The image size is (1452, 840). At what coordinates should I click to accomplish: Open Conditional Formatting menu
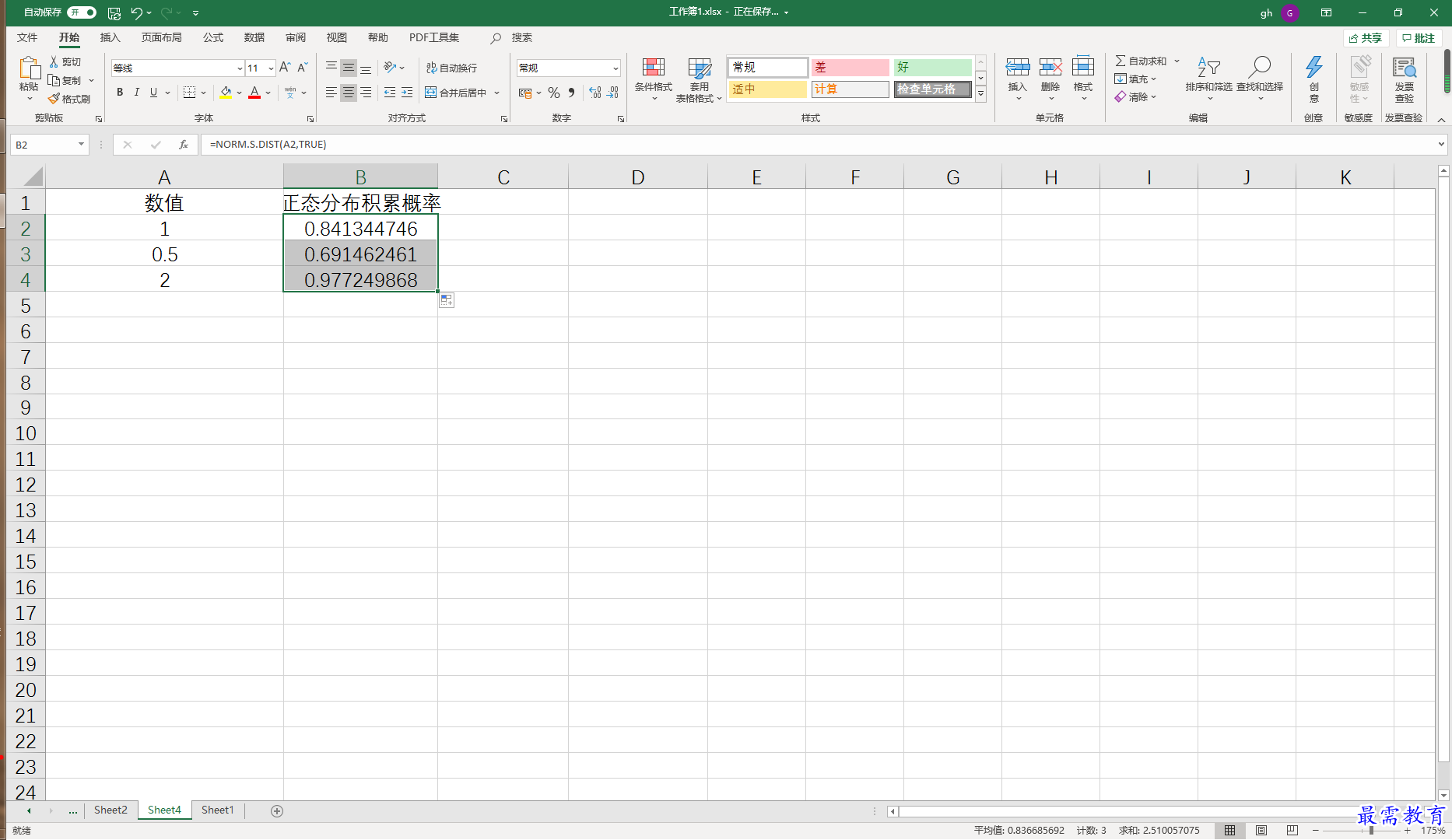coord(654,79)
